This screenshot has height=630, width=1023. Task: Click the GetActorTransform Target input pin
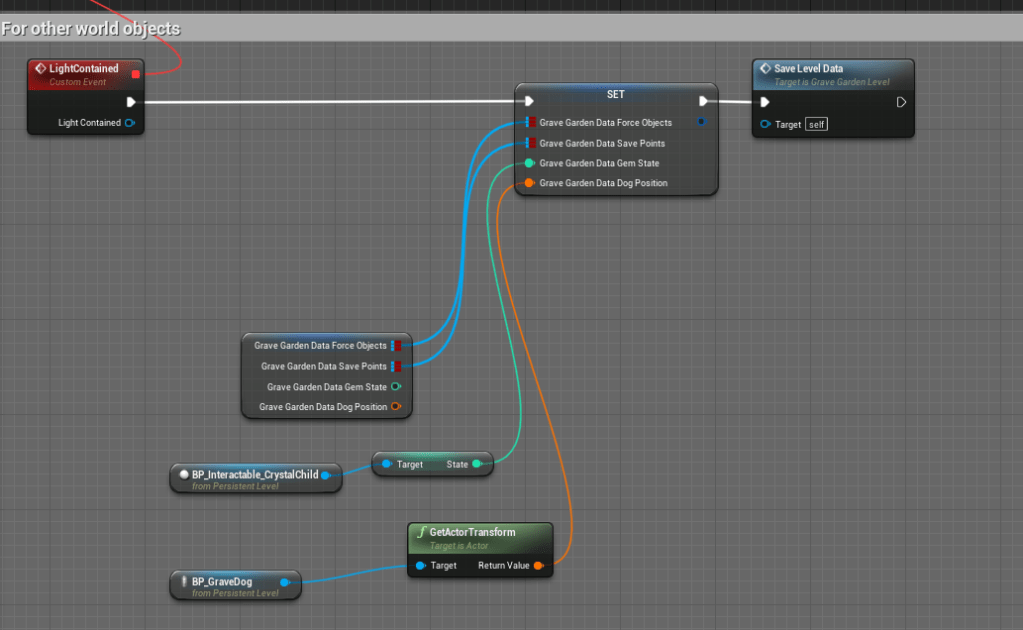(x=420, y=566)
